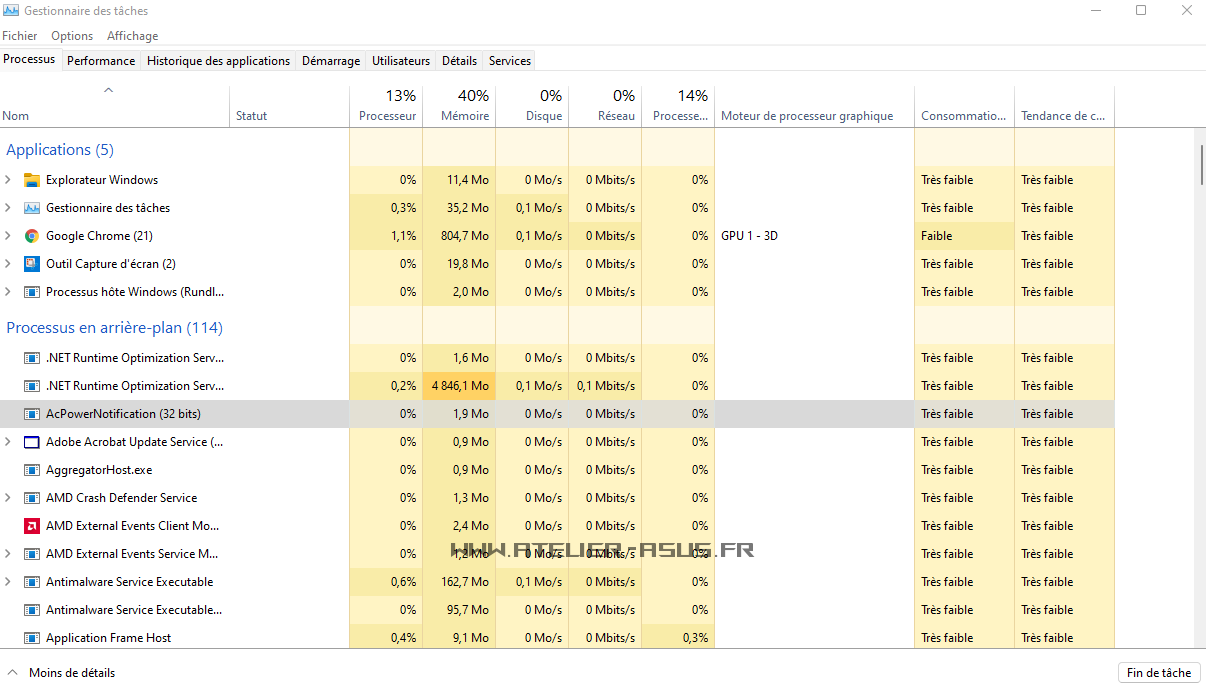Image resolution: width=1206 pixels, height=693 pixels.
Task: Expand the Google Chrome process group
Action: click(x=8, y=236)
